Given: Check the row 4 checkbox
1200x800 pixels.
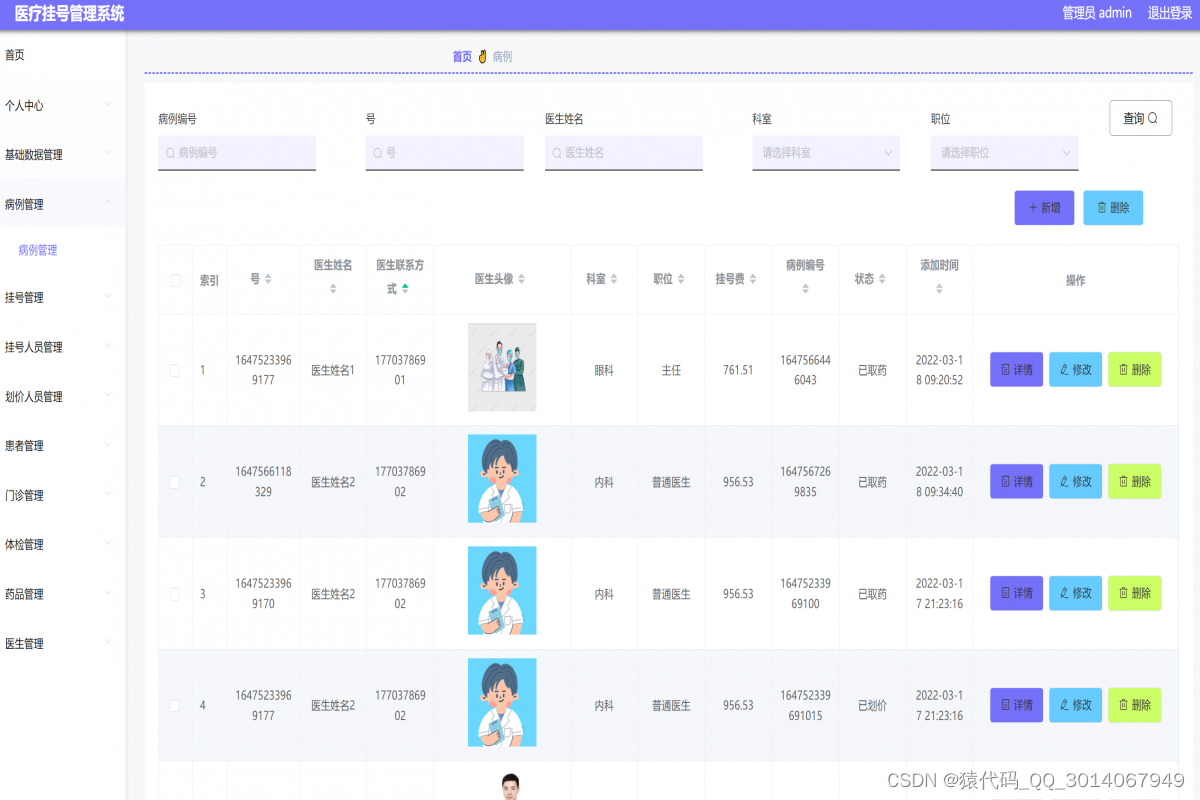Looking at the screenshot, I should [175, 705].
